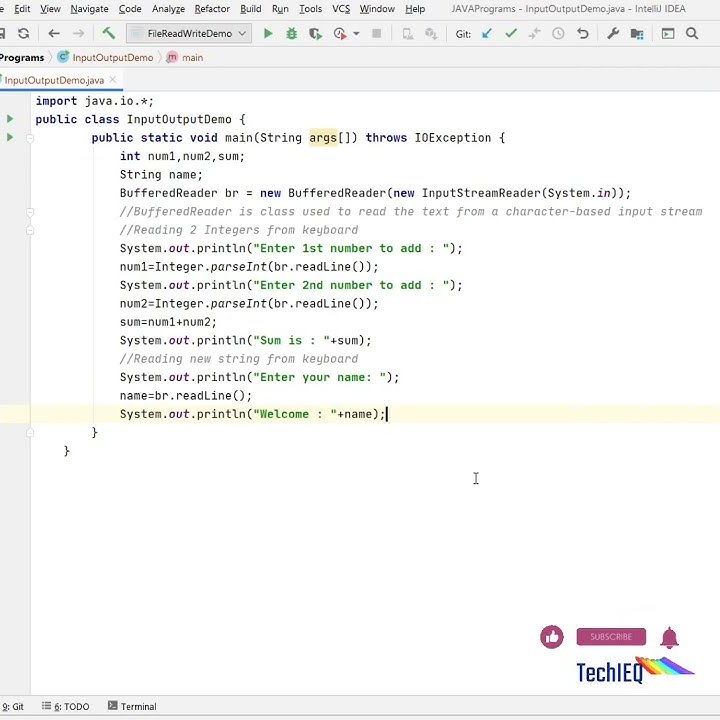Open the Edit menu
Viewport: 720px width, 720px height.
[22, 9]
